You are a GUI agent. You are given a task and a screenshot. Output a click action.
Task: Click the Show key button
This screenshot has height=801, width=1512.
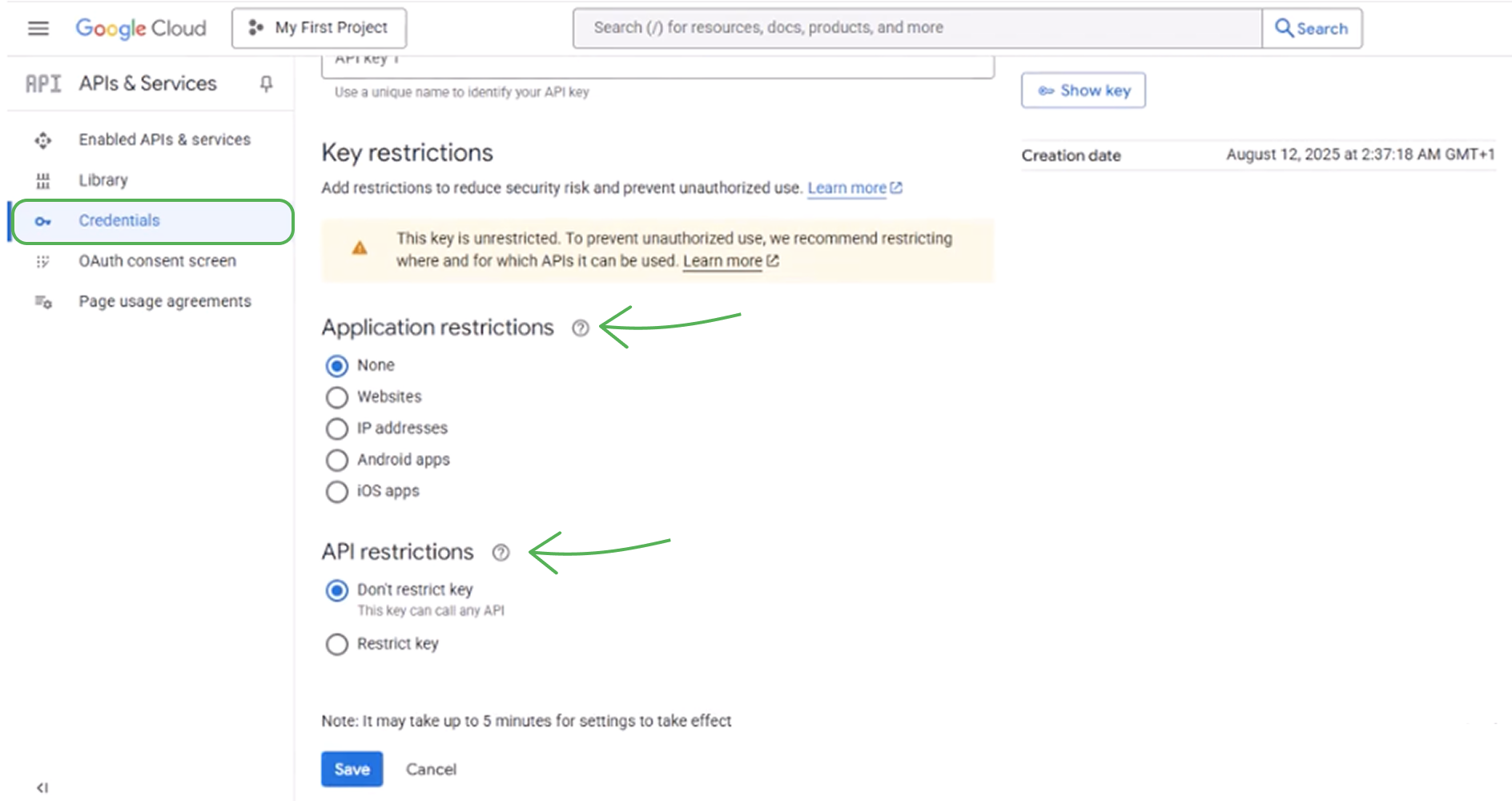(1083, 91)
